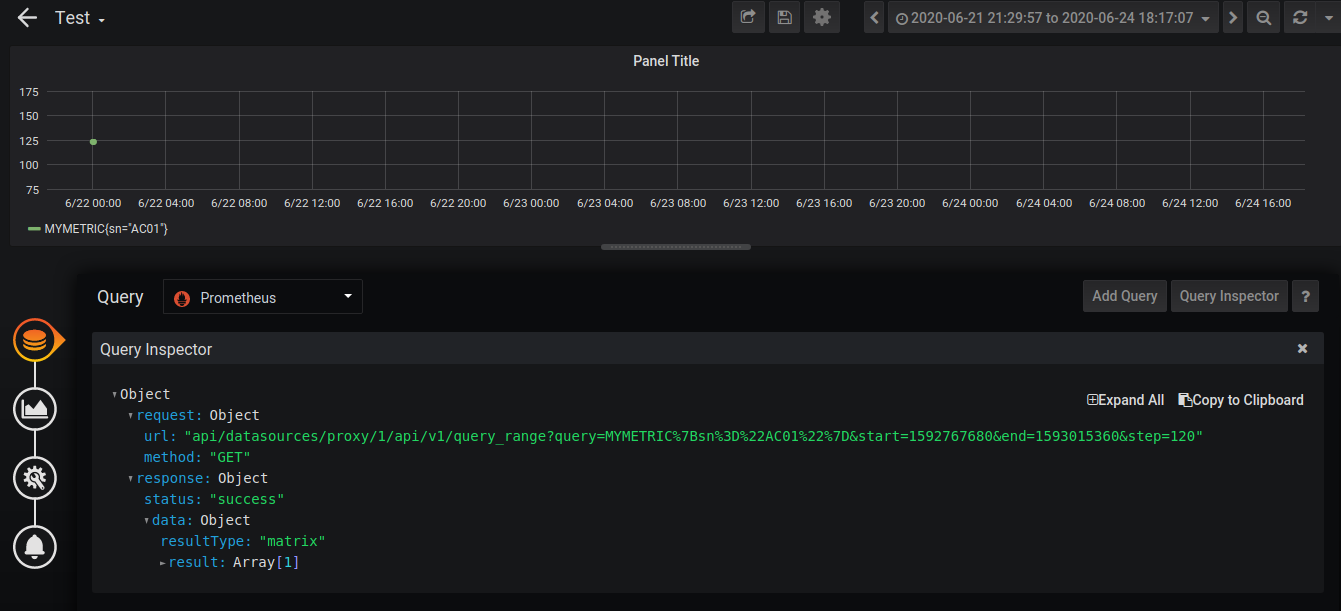The height and width of the screenshot is (611, 1341).
Task: Click Copy to Clipboard
Action: (x=1241, y=400)
